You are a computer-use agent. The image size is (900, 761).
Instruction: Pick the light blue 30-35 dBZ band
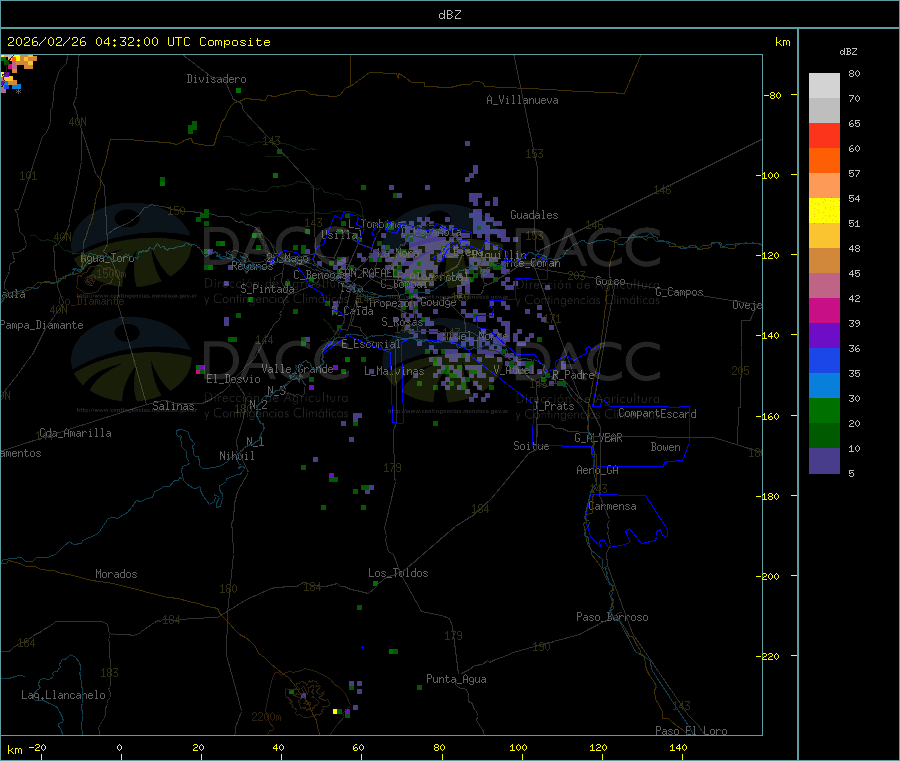pyautogui.click(x=824, y=386)
